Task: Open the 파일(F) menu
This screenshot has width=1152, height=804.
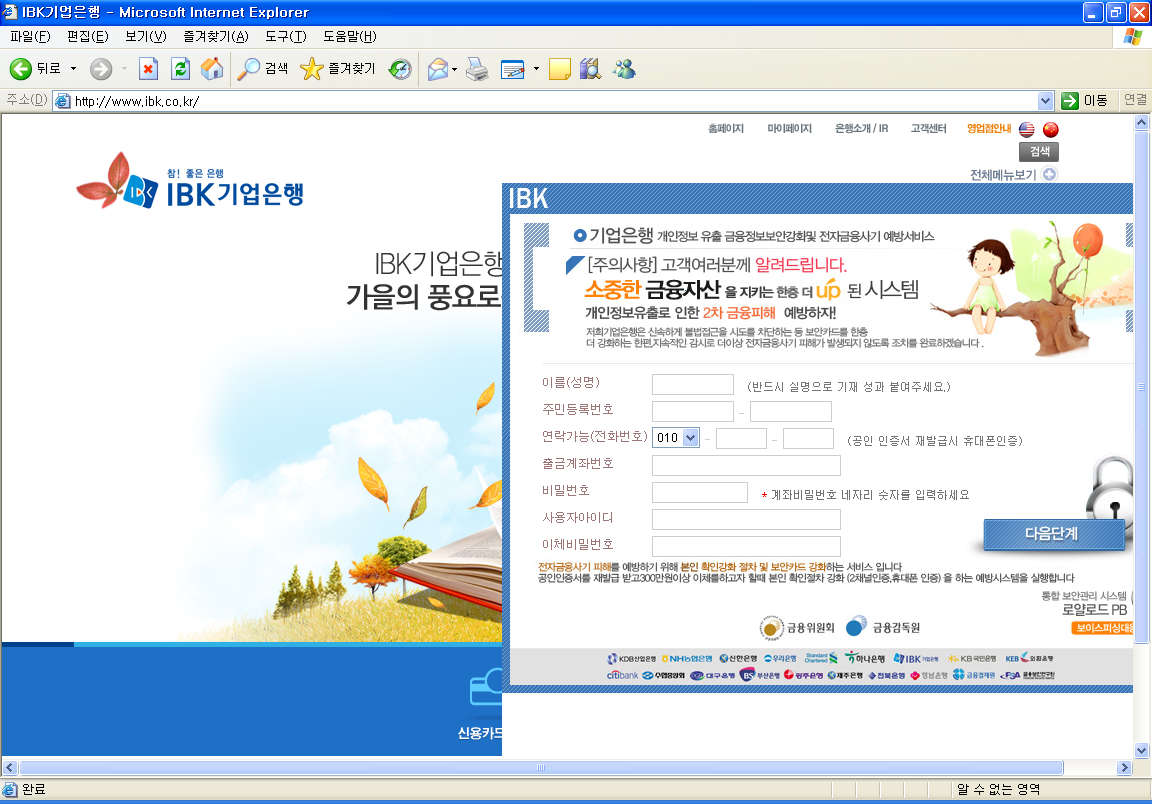Action: pos(30,37)
